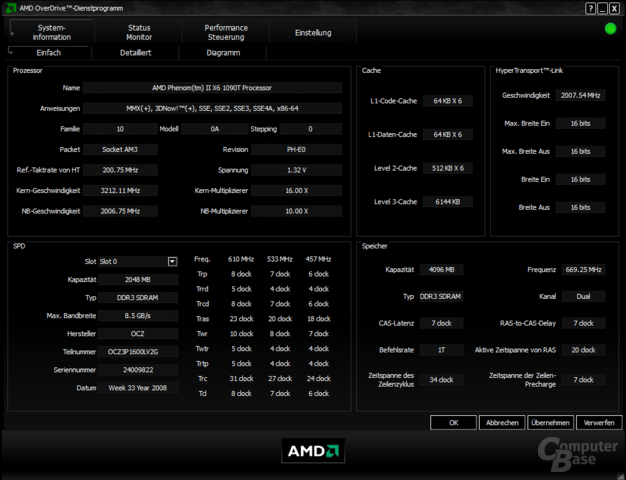Screen dimensions: 626x480
Task: Click the Speicher Kapazität value 4096 MB
Action: pos(441,270)
